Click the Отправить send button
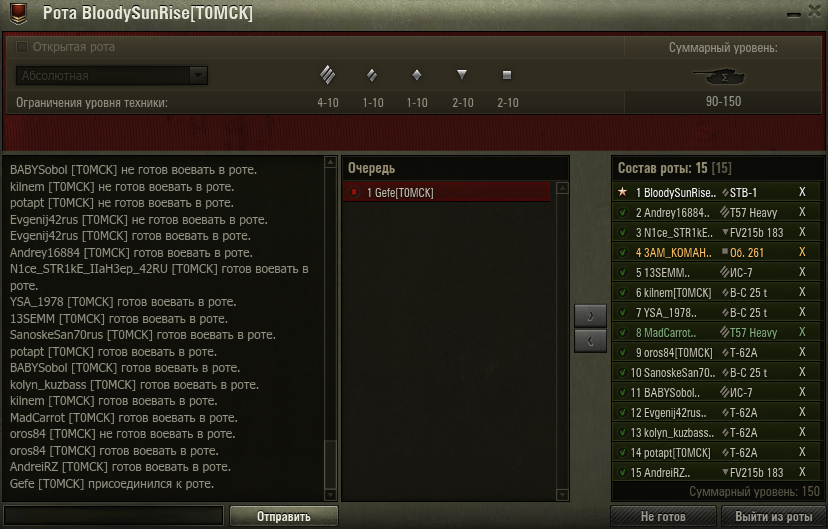828x529 pixels. [x=284, y=516]
